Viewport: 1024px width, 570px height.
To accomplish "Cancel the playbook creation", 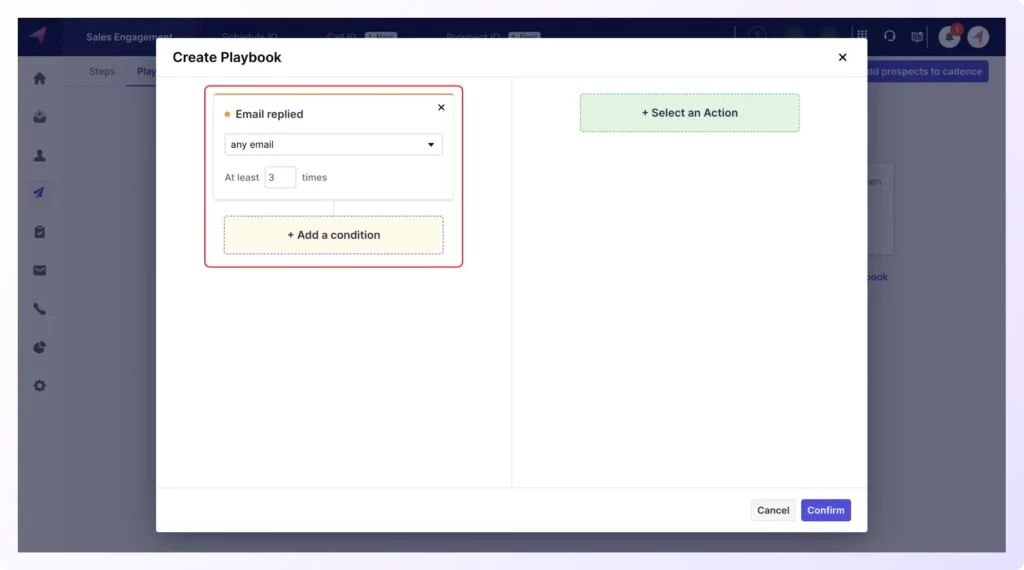I will [x=773, y=510].
